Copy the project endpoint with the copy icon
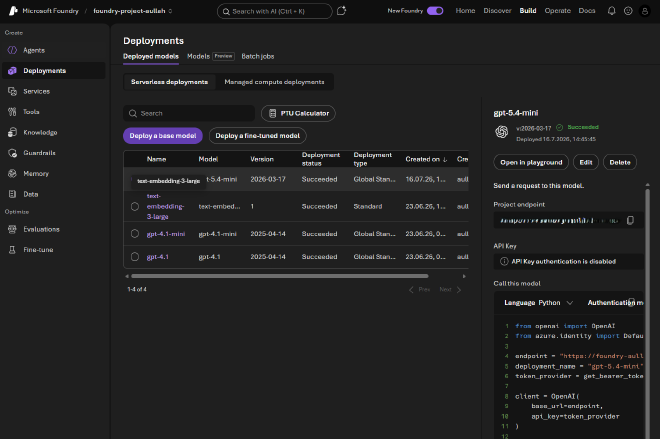 630,221
